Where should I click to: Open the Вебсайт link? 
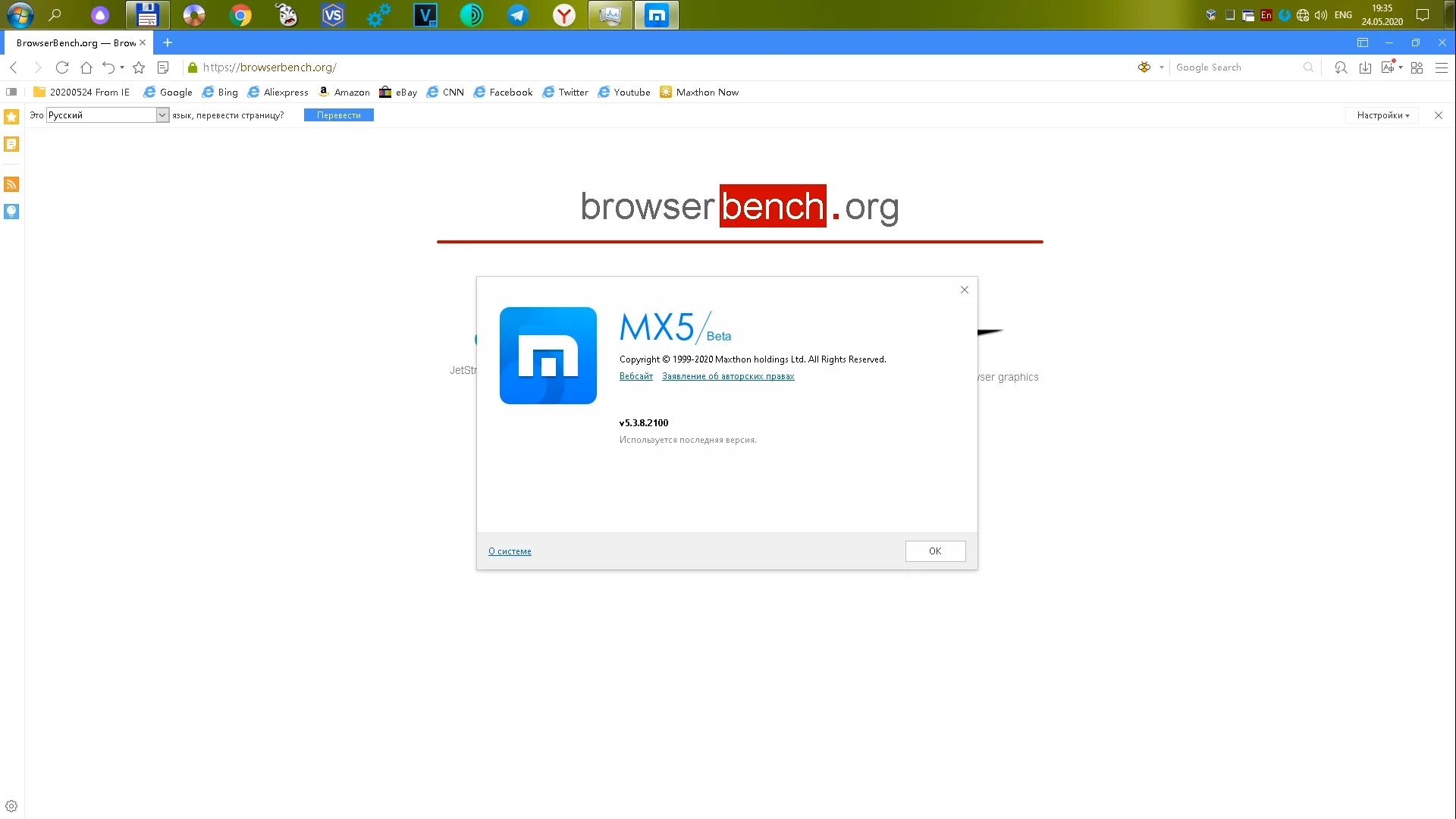click(635, 376)
